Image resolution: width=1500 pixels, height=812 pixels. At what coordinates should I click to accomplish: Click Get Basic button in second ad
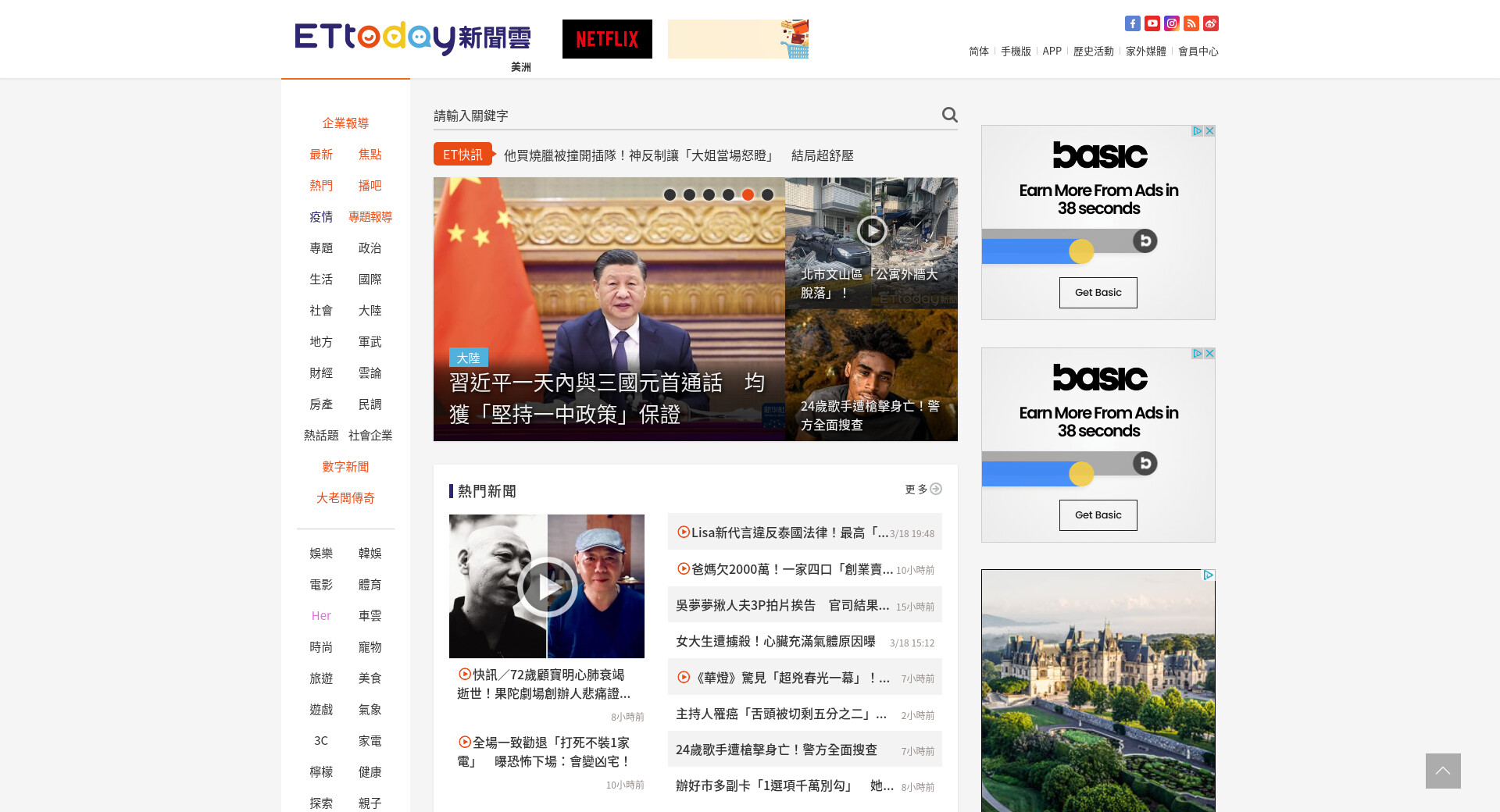click(x=1098, y=515)
